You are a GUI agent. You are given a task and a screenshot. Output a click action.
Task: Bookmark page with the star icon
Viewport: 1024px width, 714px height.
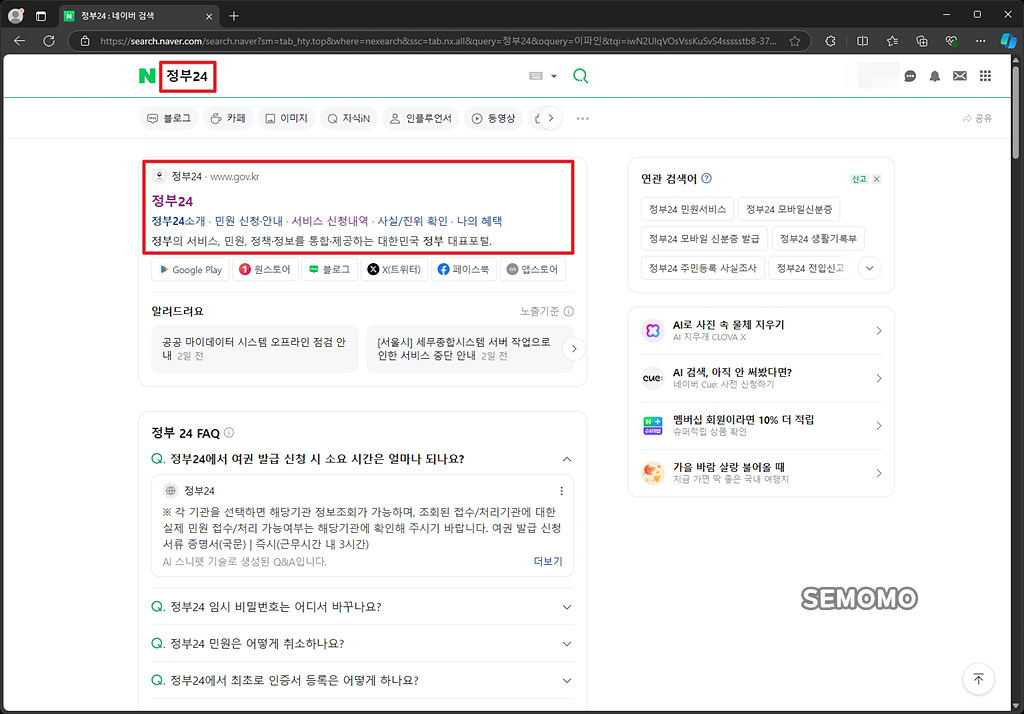tap(794, 41)
